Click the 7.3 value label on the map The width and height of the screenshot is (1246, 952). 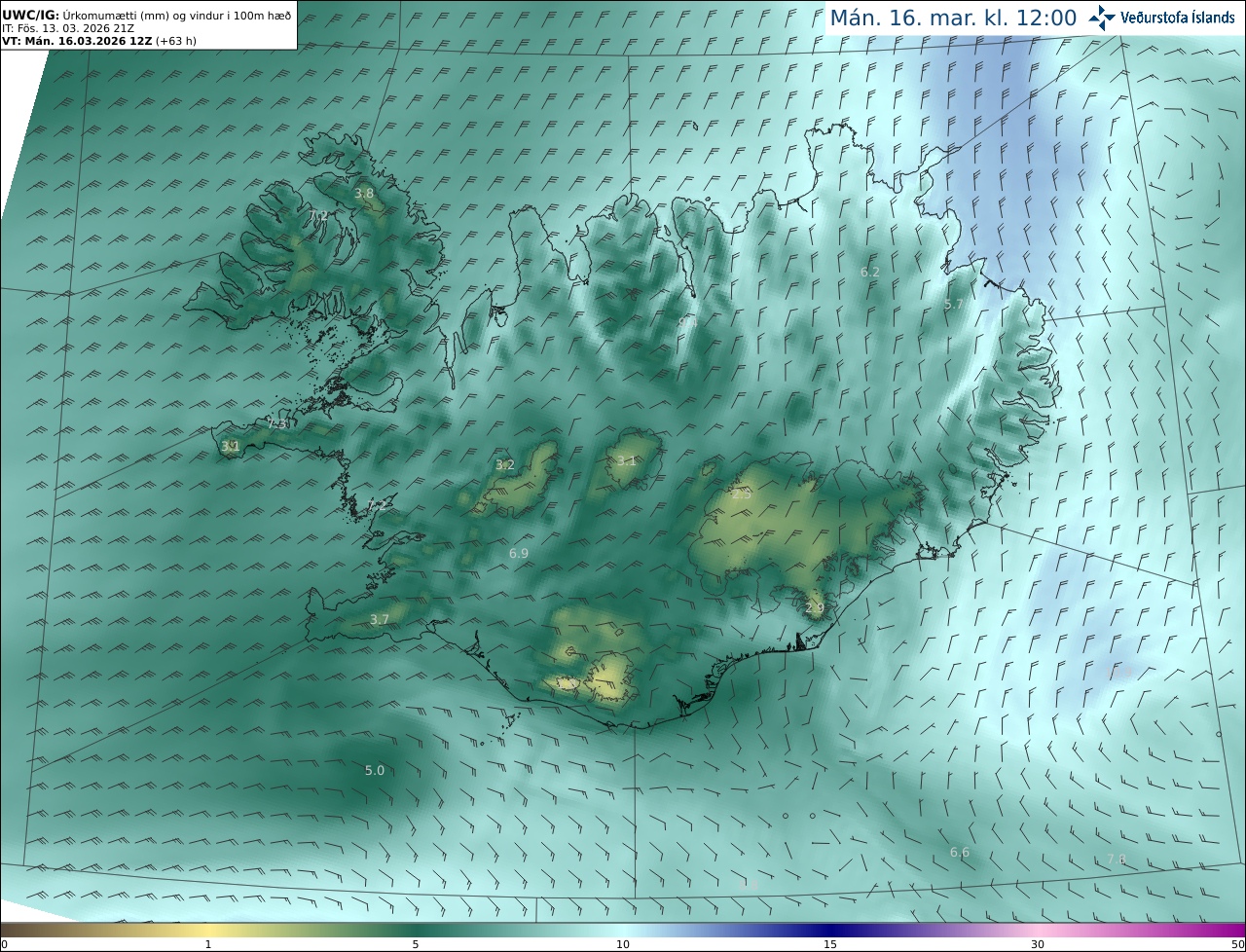[x=277, y=423]
